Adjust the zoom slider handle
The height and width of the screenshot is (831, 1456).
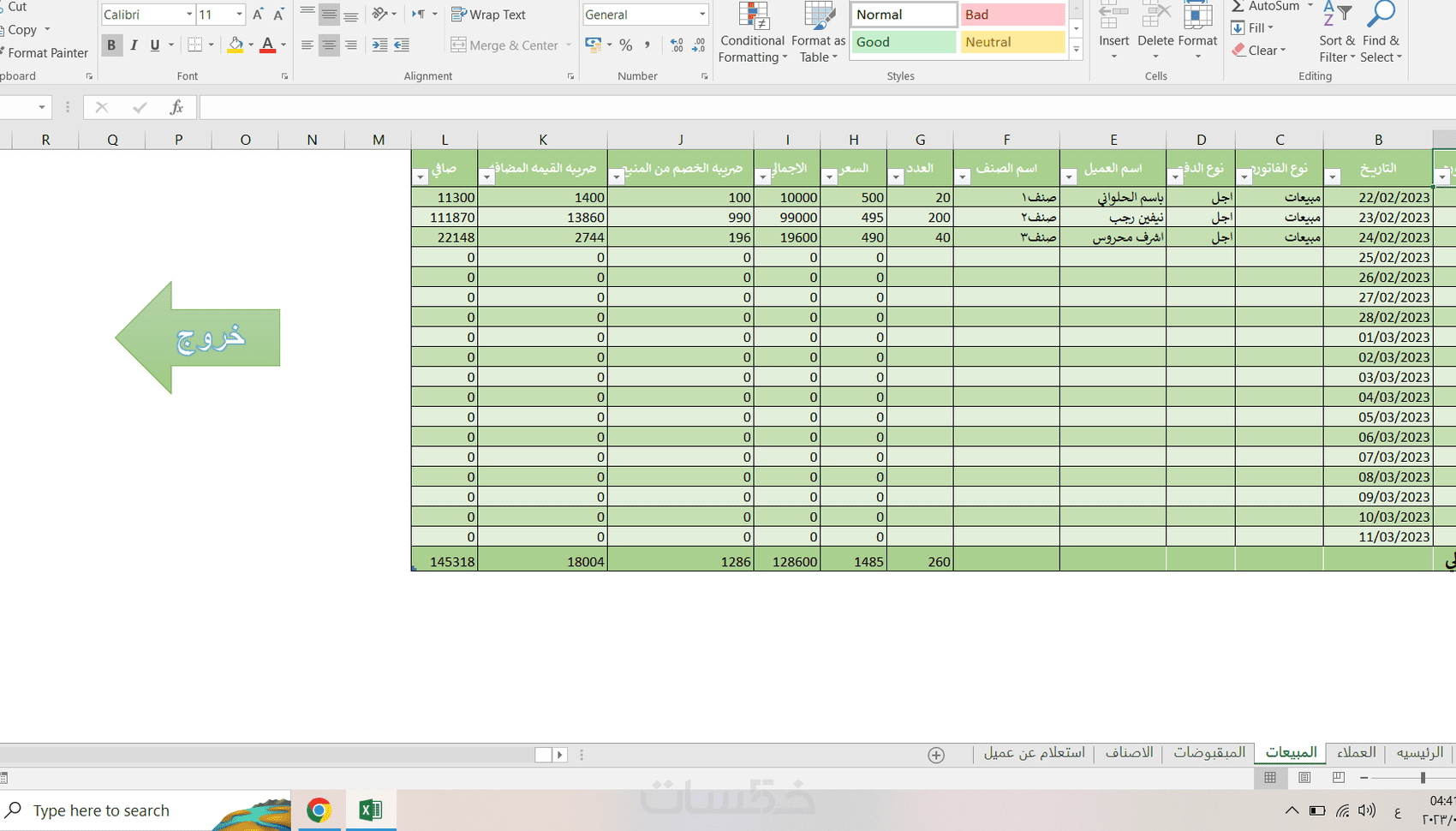coord(1423,777)
